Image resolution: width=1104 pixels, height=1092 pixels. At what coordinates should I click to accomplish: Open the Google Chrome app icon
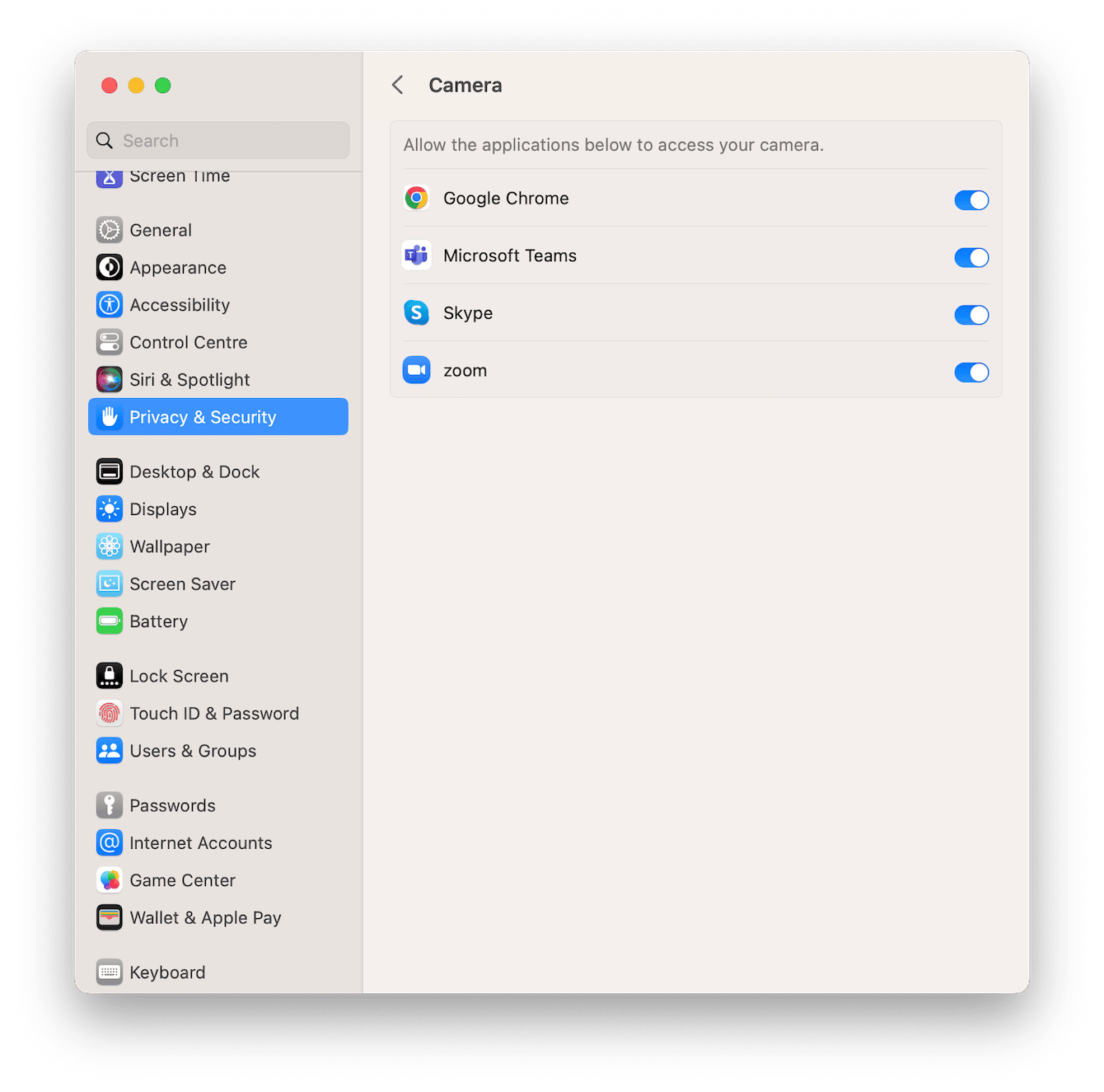(416, 198)
